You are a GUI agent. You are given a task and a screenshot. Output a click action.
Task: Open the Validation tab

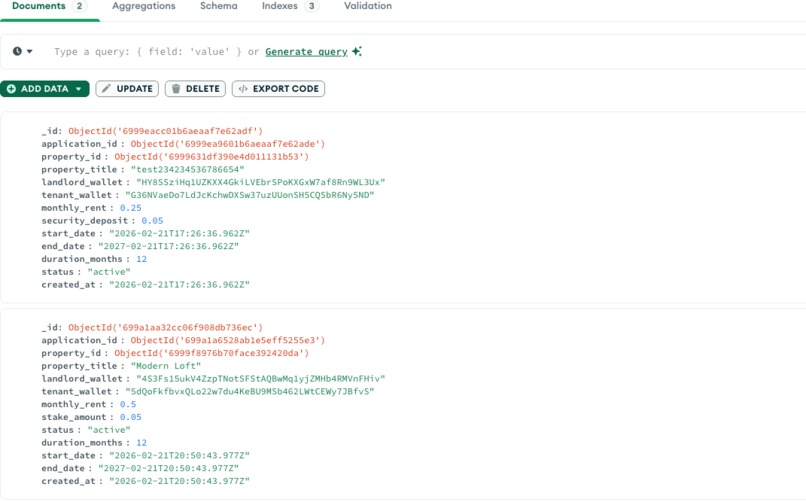tap(368, 6)
